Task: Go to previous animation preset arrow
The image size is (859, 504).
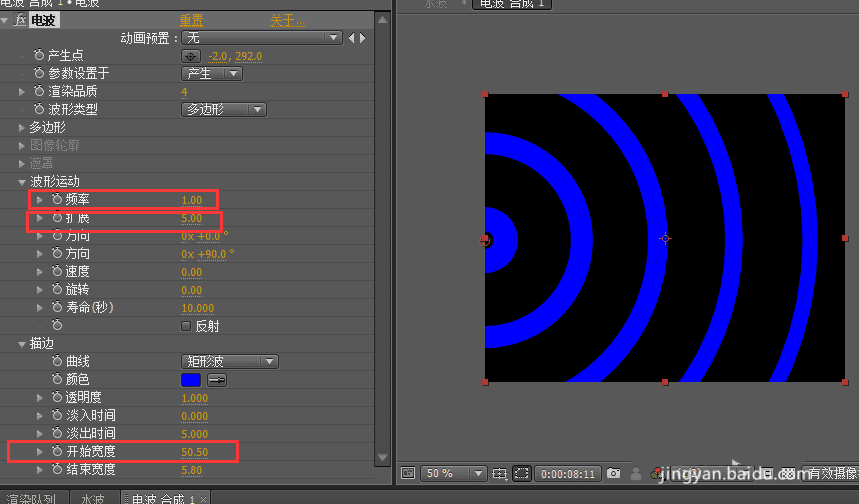Action: click(352, 38)
